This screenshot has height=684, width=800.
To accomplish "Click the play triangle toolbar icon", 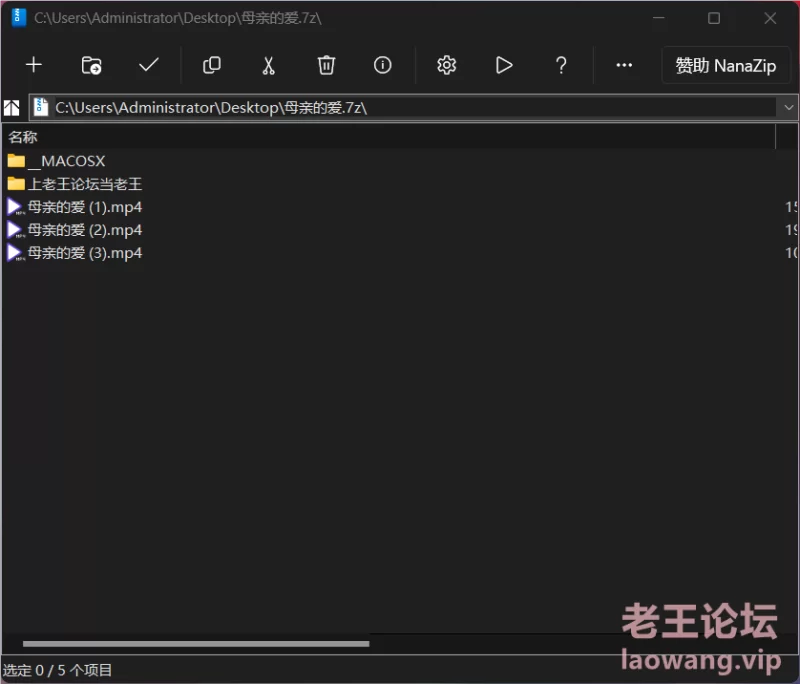I will click(x=504, y=65).
